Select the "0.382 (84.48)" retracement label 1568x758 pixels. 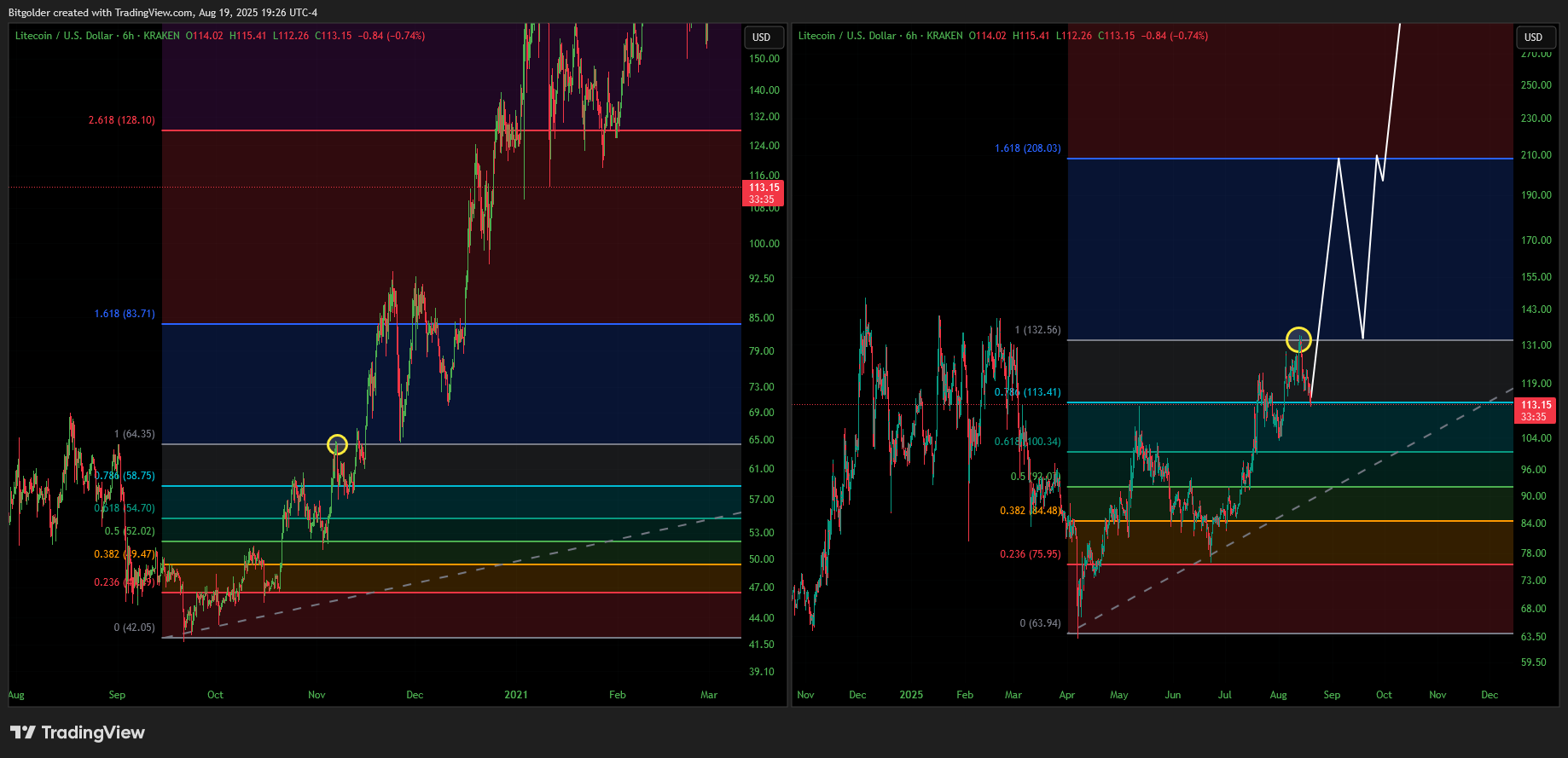point(1031,511)
